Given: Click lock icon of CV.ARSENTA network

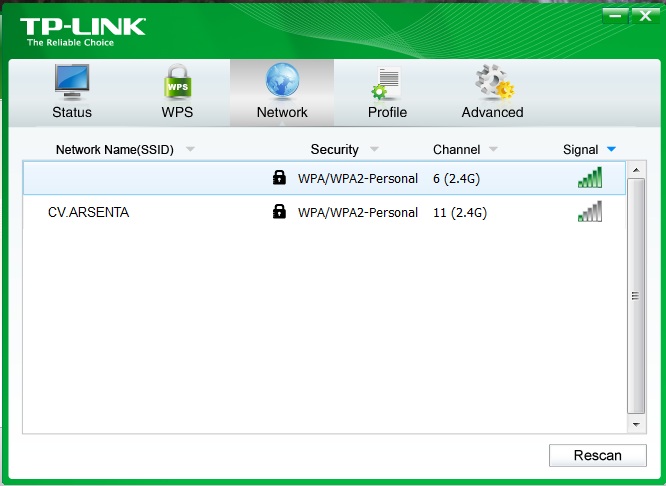Looking at the screenshot, I should [279, 211].
